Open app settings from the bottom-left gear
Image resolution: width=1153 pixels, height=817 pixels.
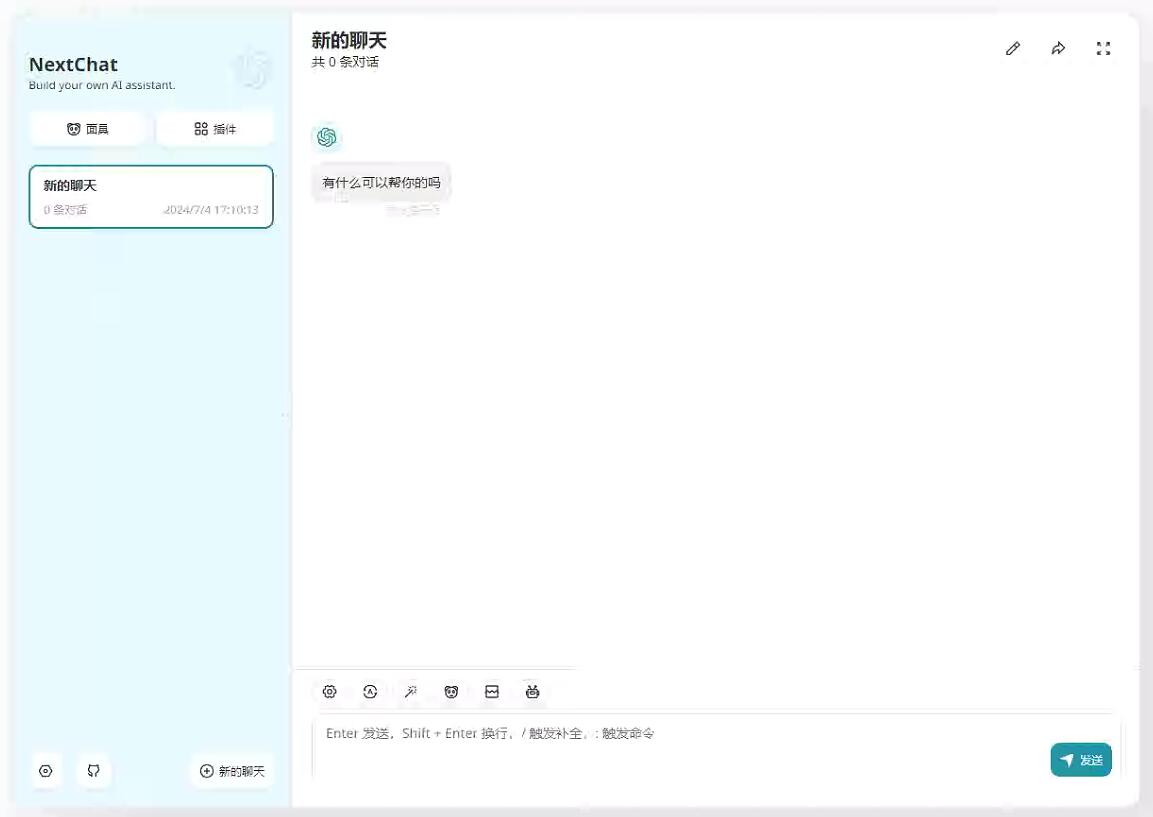(x=45, y=770)
